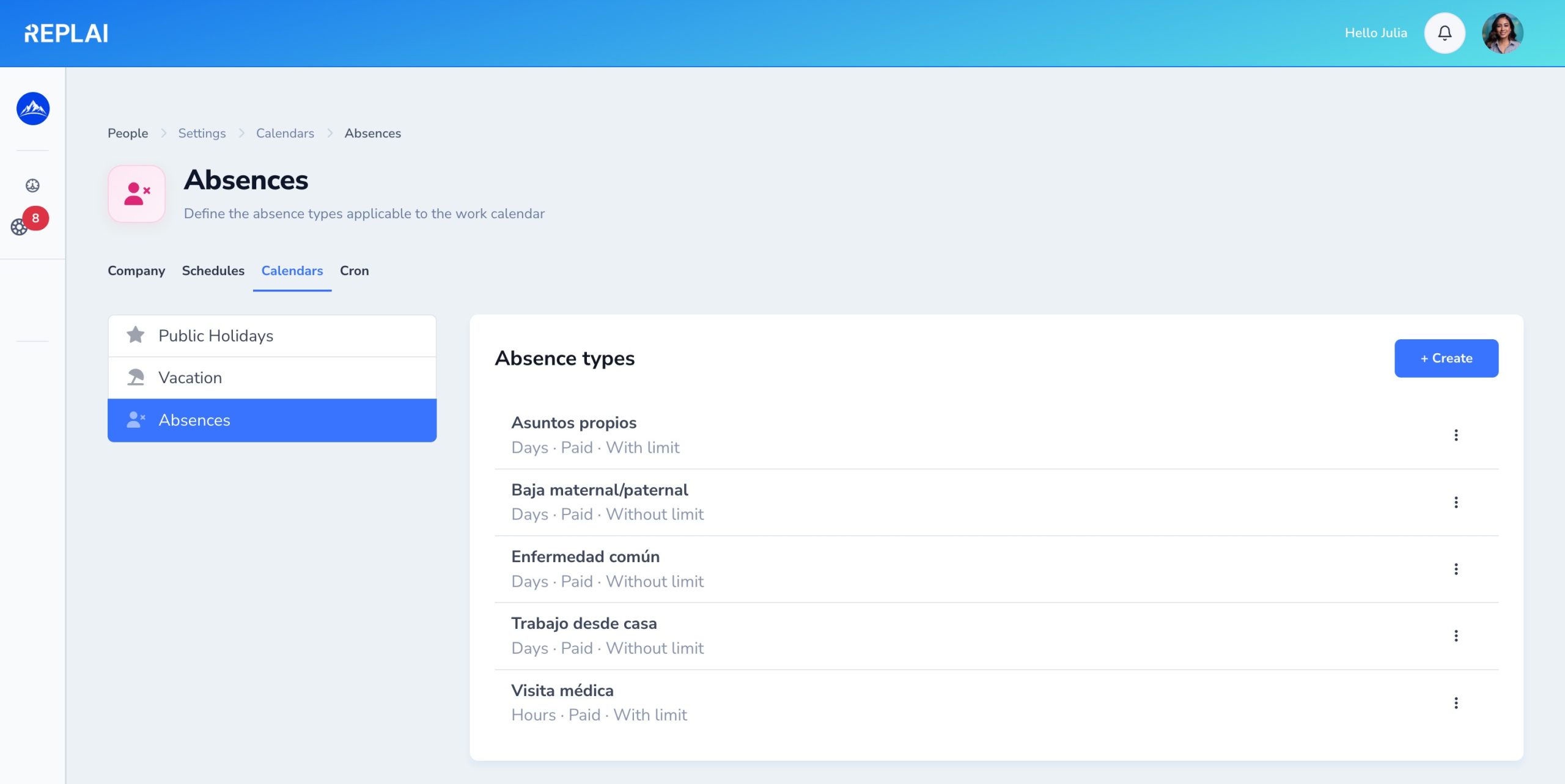Click the Absence types heading
The height and width of the screenshot is (784, 1565).
pos(565,358)
